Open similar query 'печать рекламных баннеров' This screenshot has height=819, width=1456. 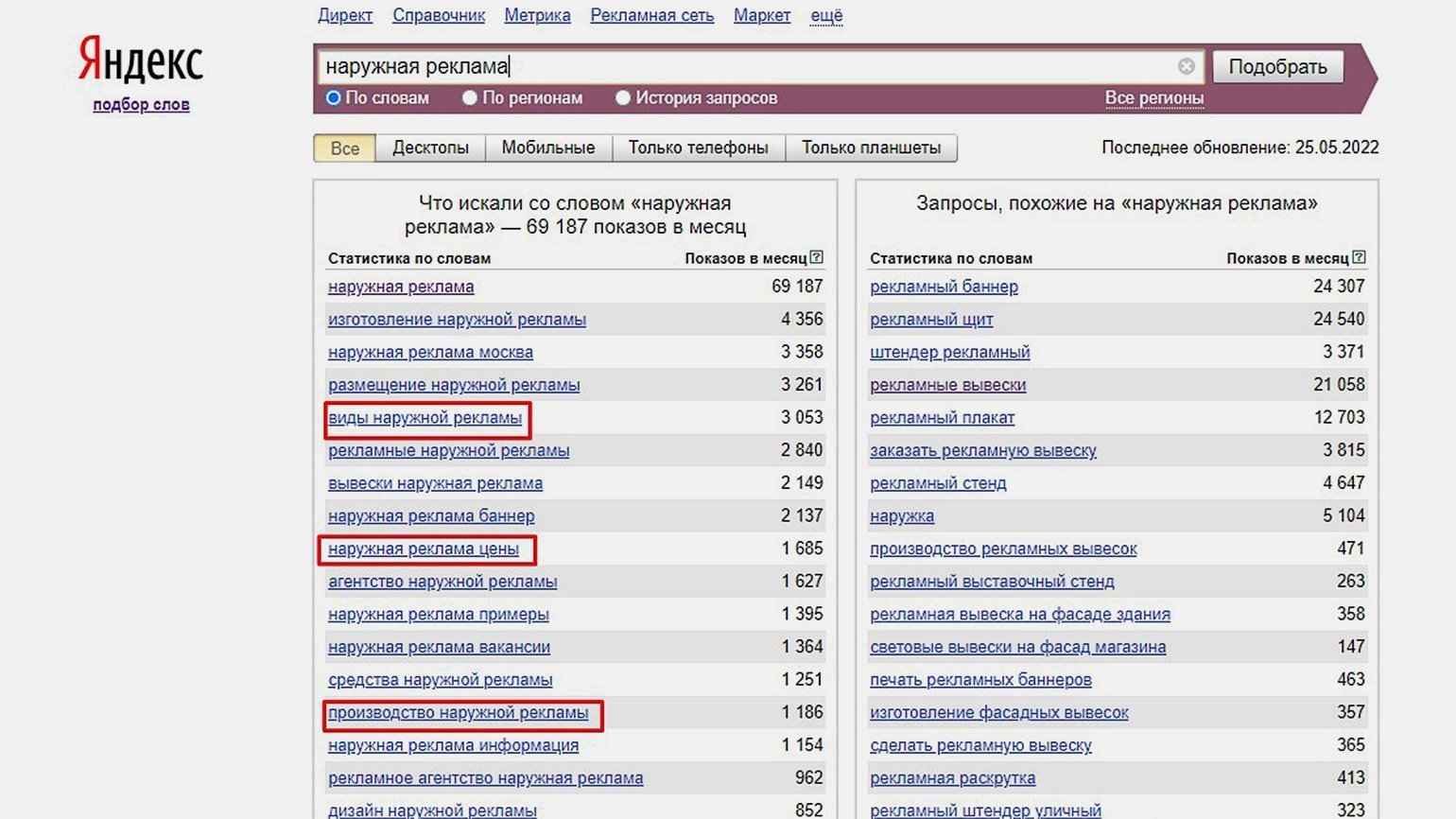980,680
